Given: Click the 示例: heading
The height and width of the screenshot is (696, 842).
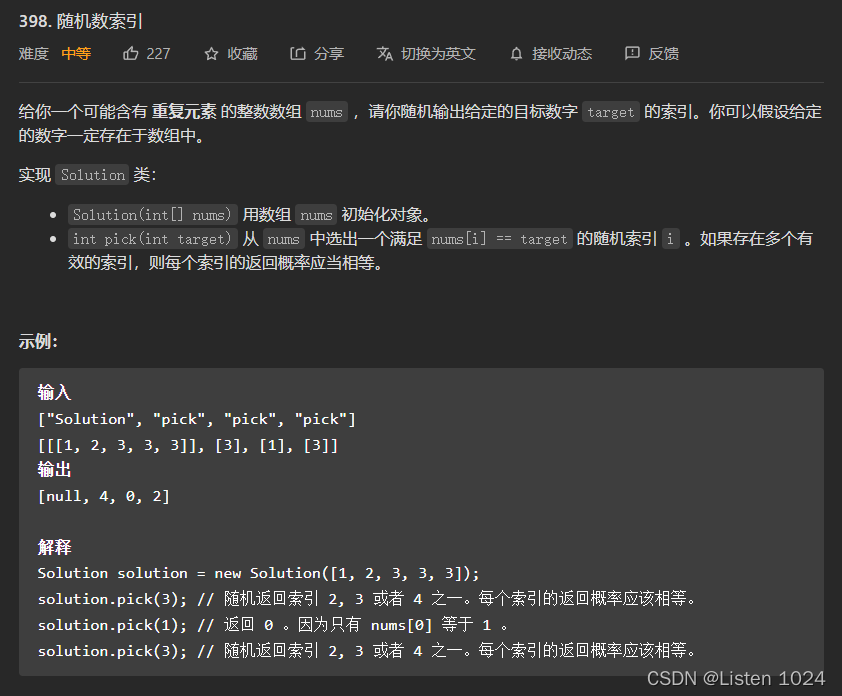Looking at the screenshot, I should [38, 341].
